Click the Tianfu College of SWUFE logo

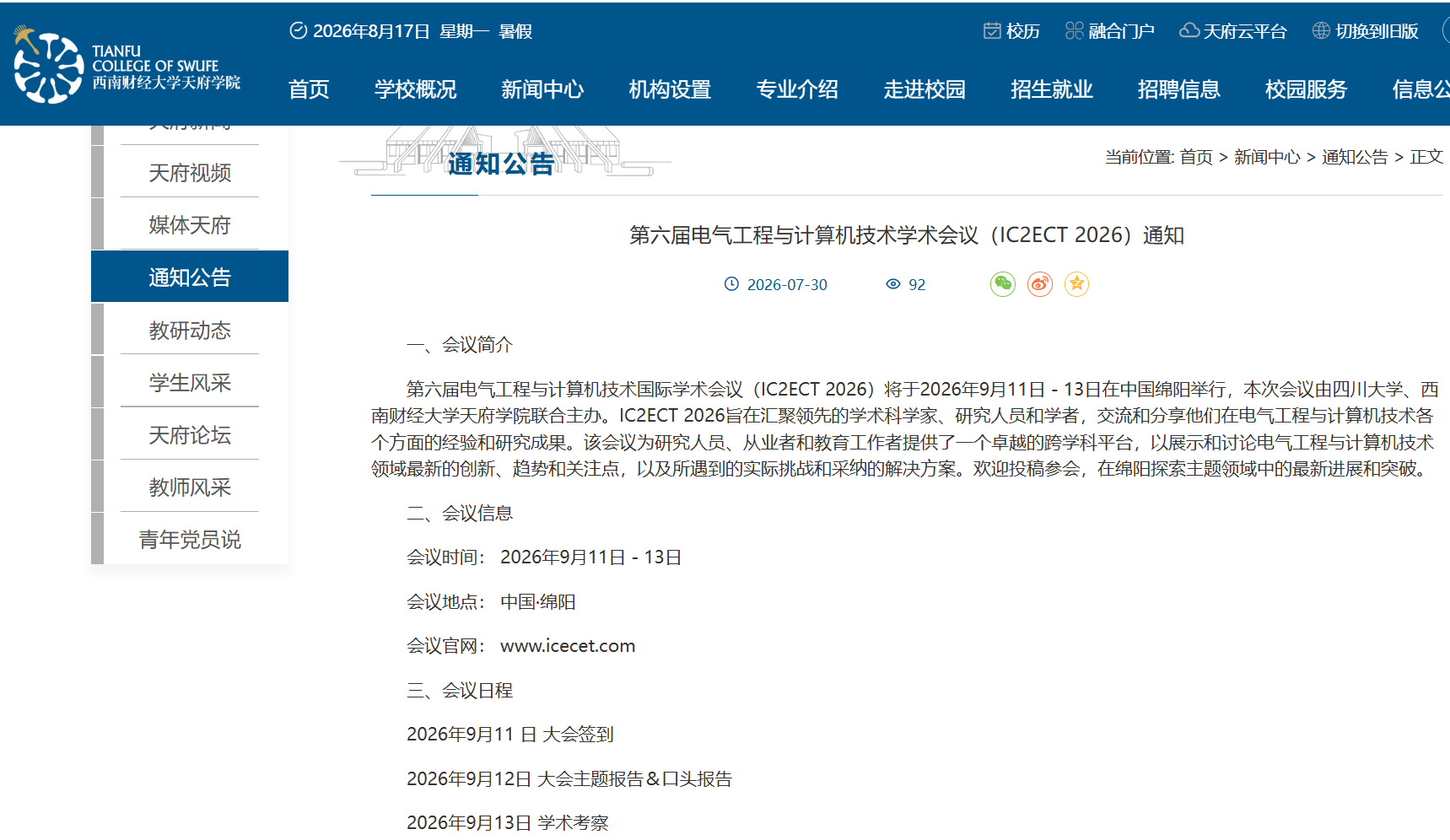tap(127, 66)
